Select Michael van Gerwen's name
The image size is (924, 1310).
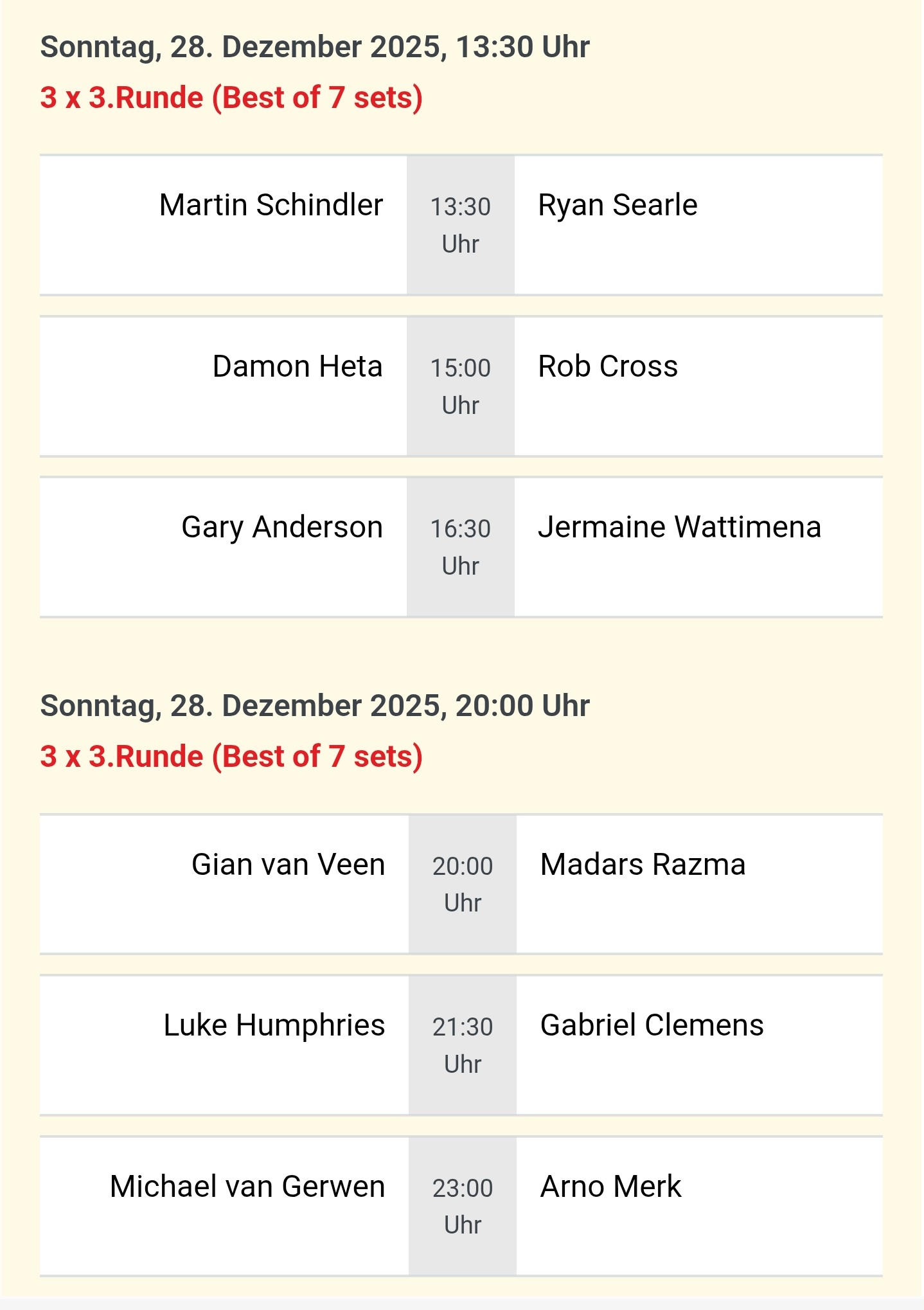[247, 1187]
